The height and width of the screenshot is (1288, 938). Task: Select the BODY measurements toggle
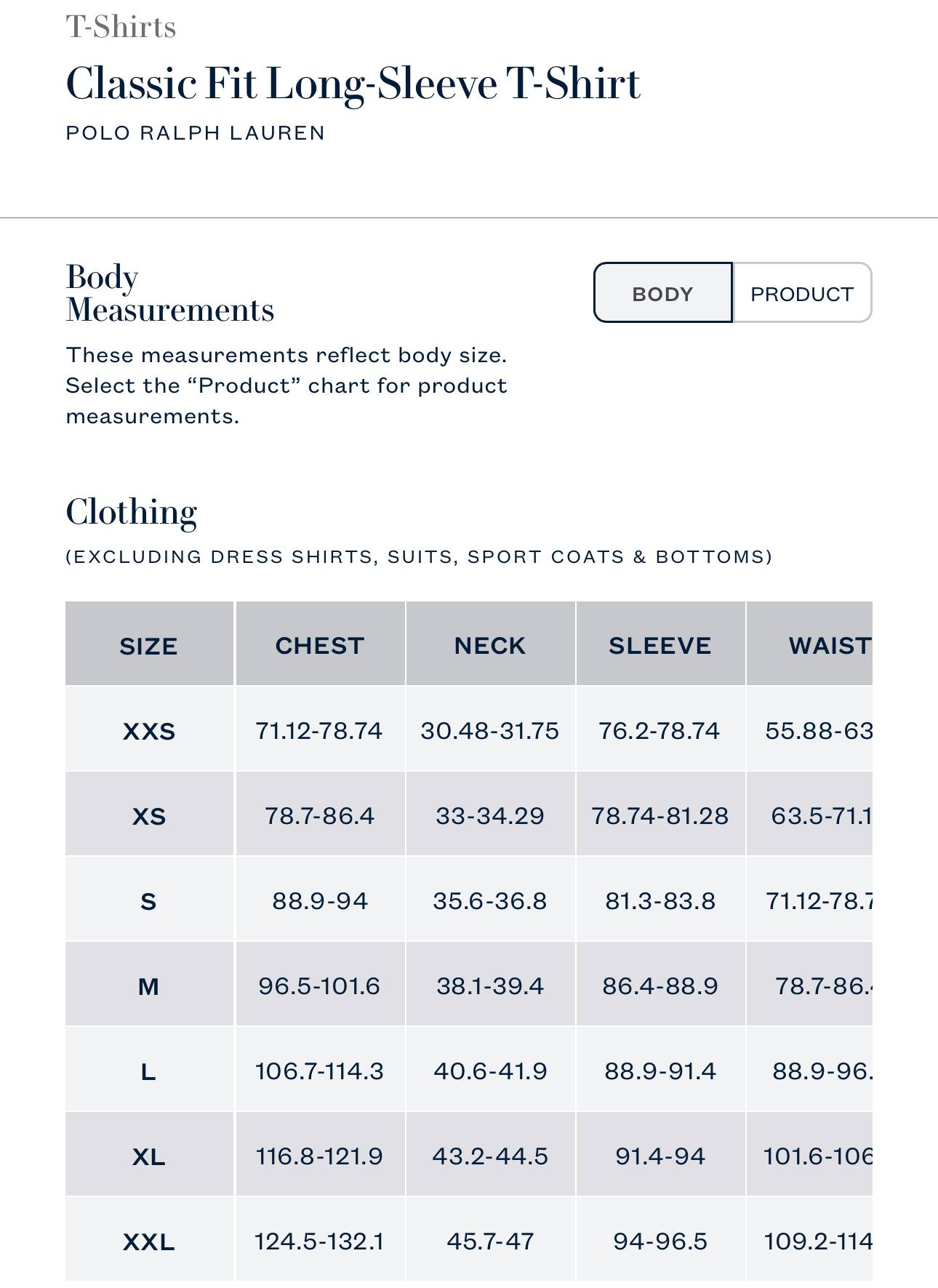click(x=662, y=293)
